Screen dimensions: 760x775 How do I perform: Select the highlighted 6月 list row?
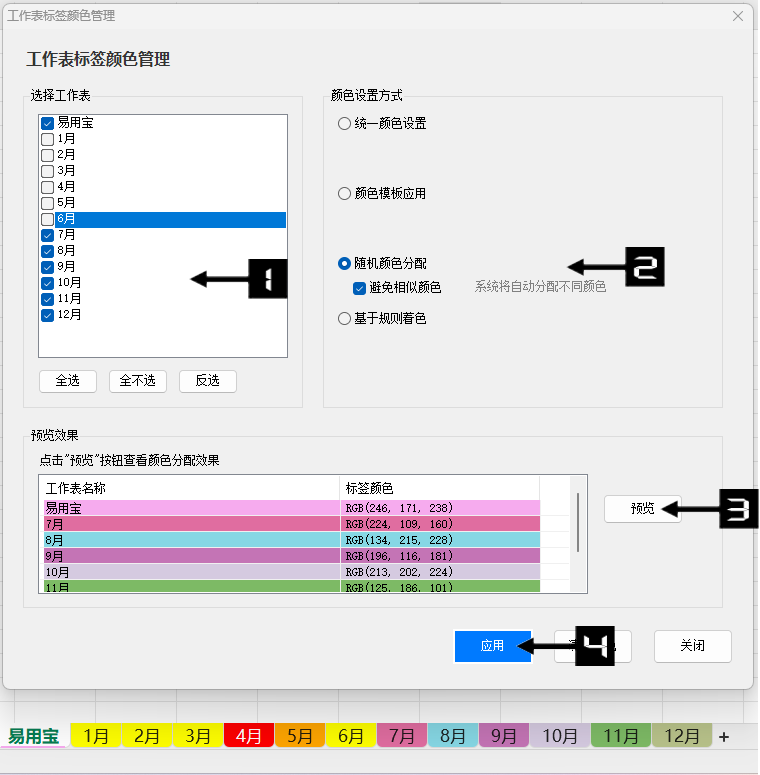tap(162, 219)
